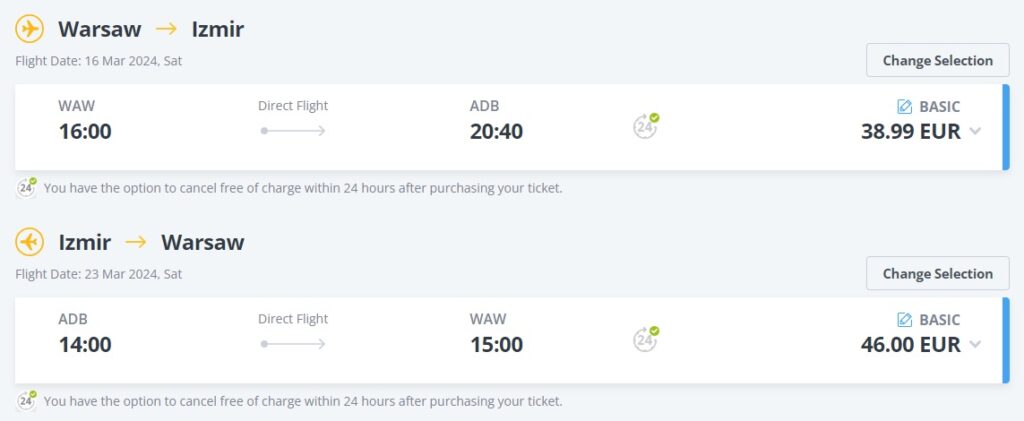Click the small 24h icon below the Warsaw–Izmir card

(x=27, y=187)
